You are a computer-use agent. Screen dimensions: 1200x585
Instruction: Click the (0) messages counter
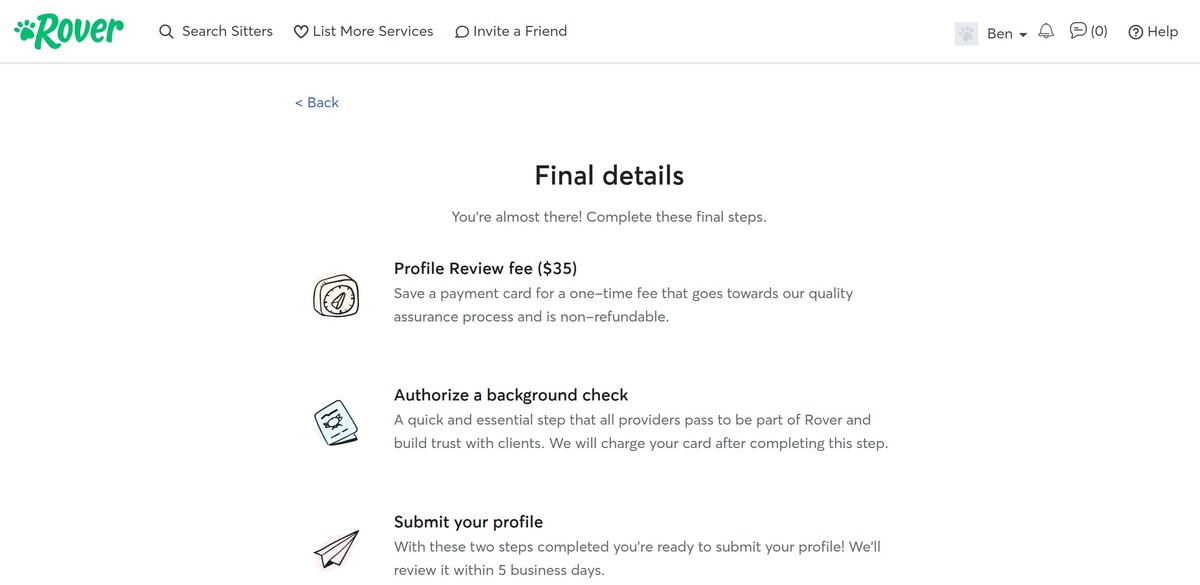(1100, 31)
